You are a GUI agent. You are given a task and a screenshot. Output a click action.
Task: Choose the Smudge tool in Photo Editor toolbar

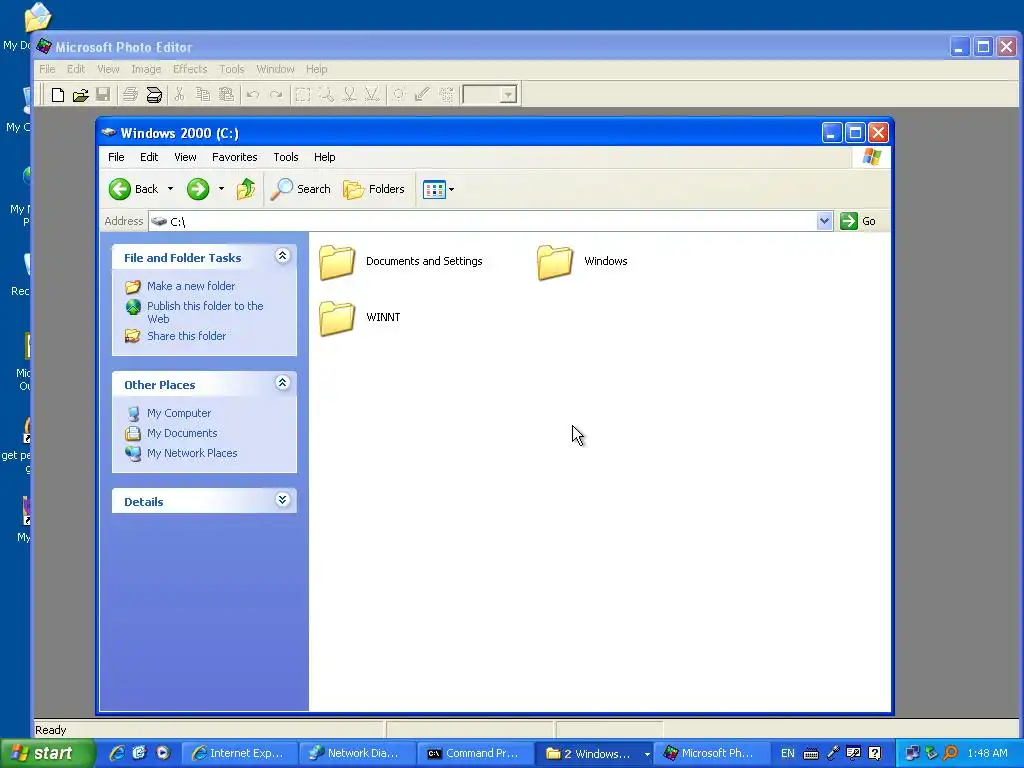point(349,95)
